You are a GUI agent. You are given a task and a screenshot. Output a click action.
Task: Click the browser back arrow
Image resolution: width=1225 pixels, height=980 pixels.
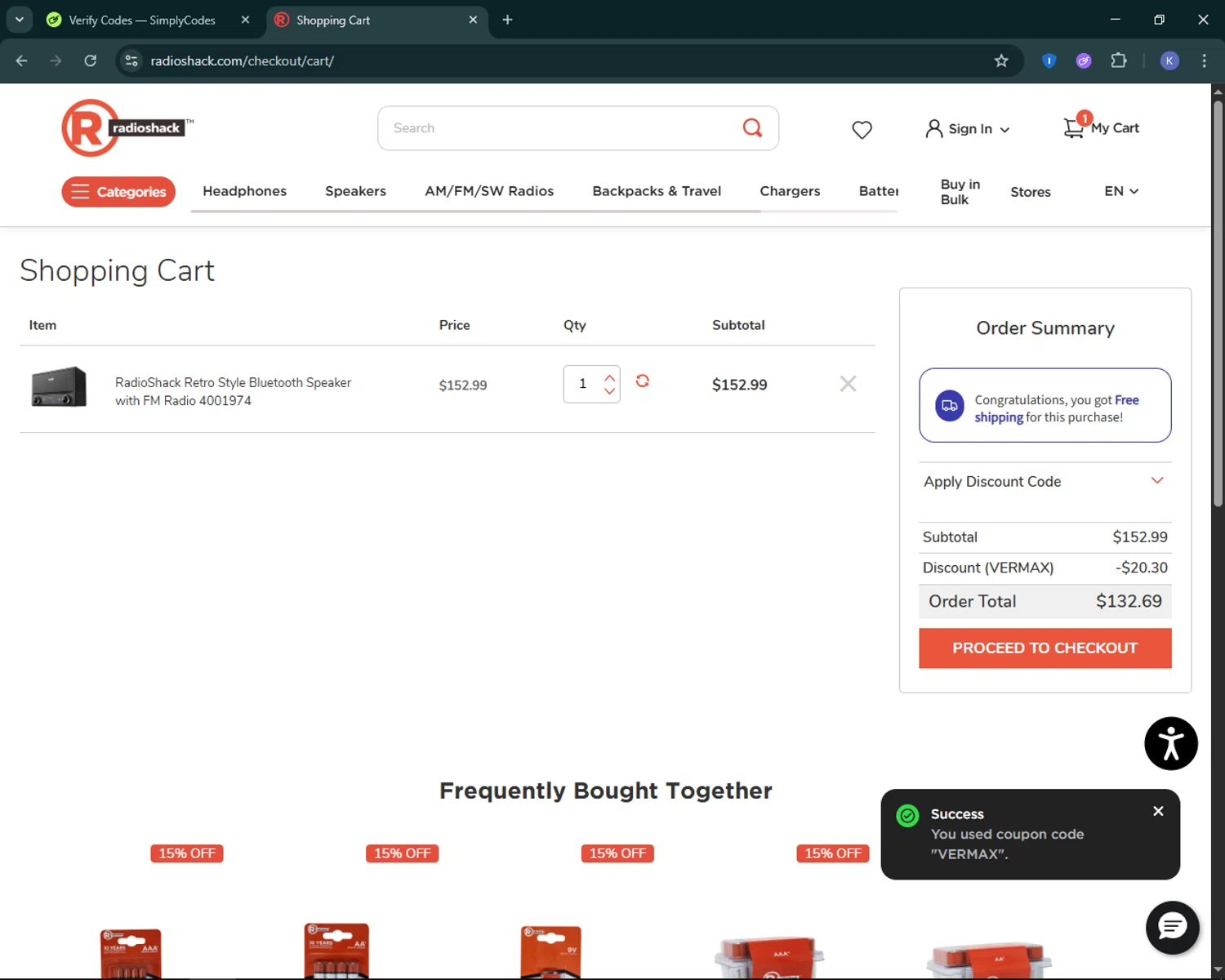(22, 60)
